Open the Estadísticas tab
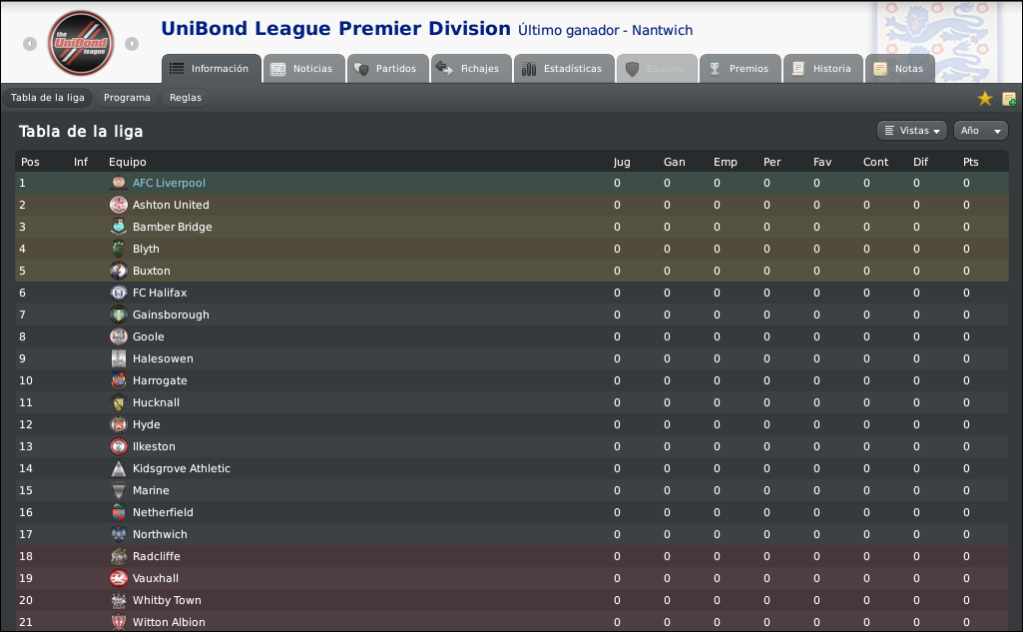This screenshot has height=632, width=1023. [x=564, y=68]
